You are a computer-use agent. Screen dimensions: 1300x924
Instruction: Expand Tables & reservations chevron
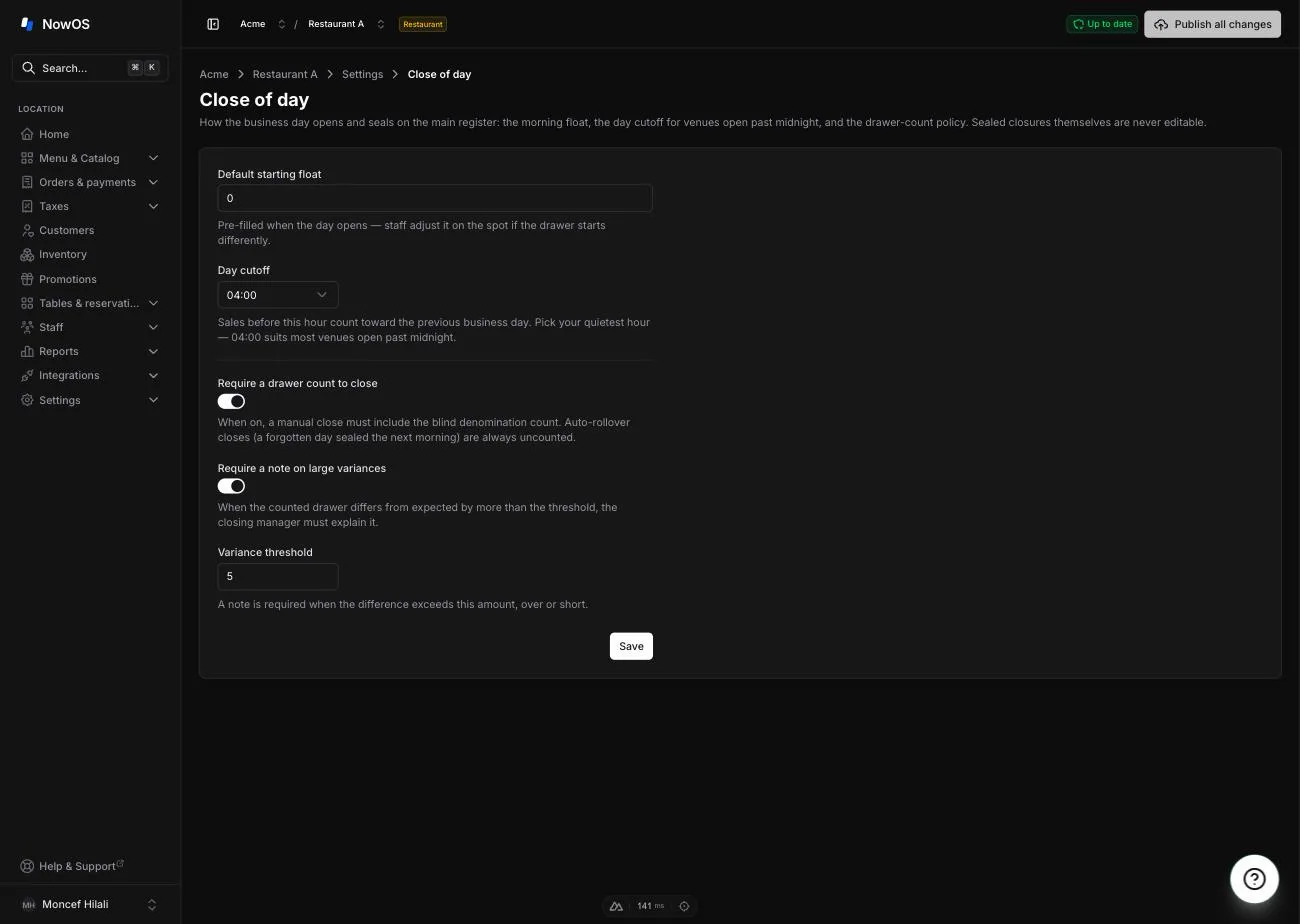[153, 303]
